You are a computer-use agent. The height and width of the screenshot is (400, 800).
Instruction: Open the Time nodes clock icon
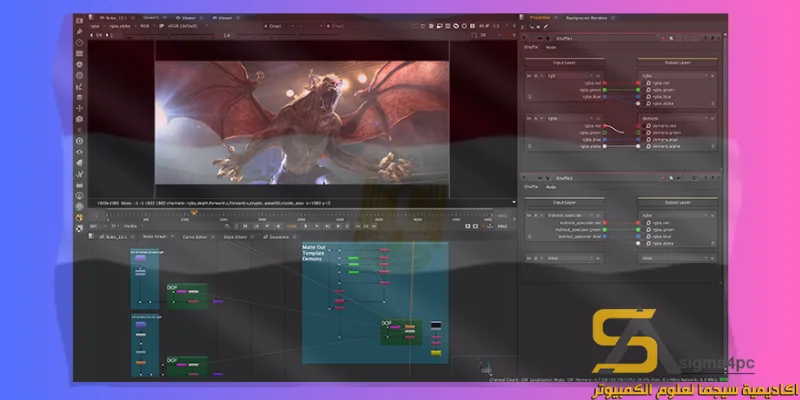click(80, 42)
